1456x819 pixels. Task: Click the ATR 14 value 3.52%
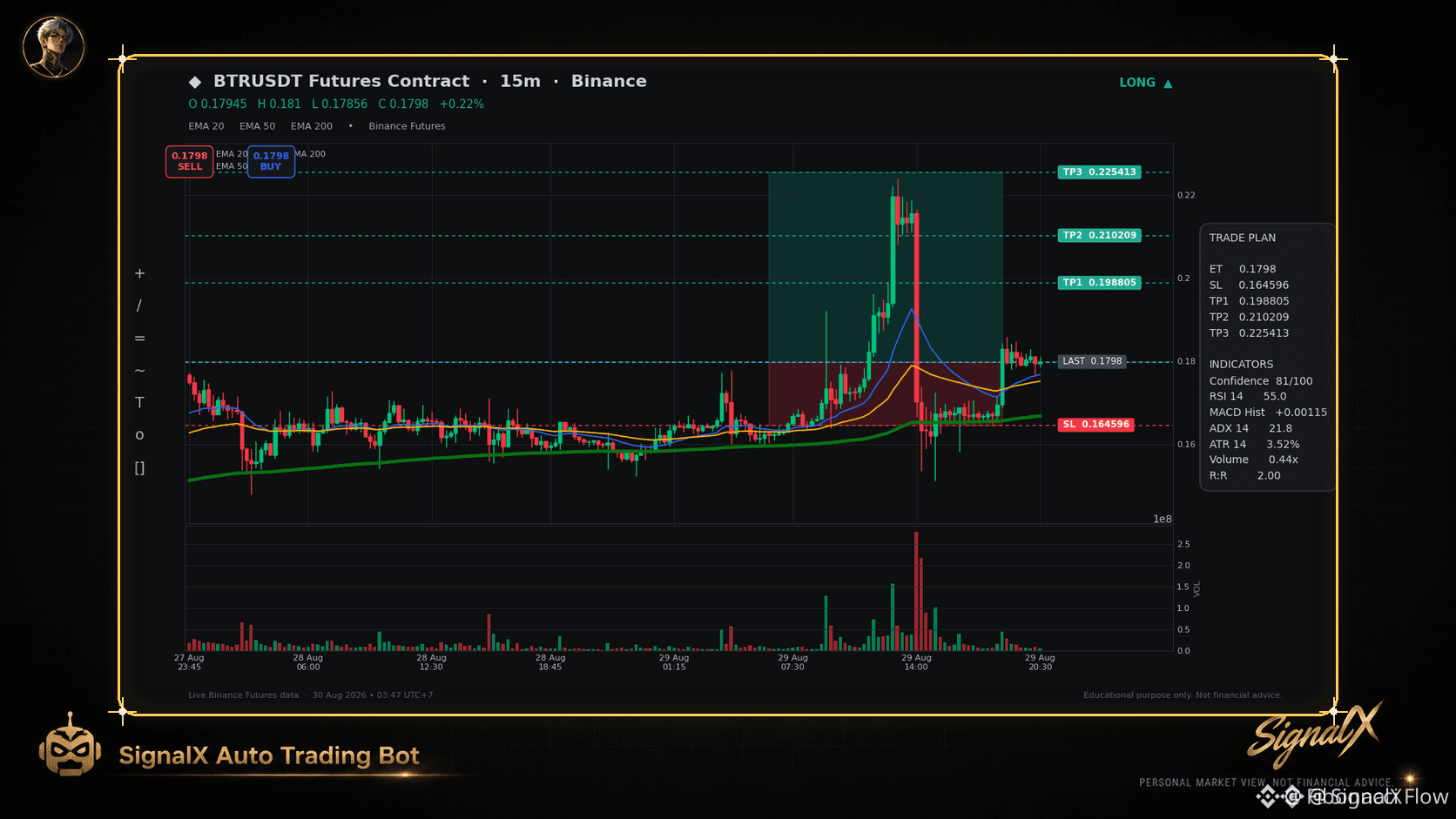[x=1283, y=445]
